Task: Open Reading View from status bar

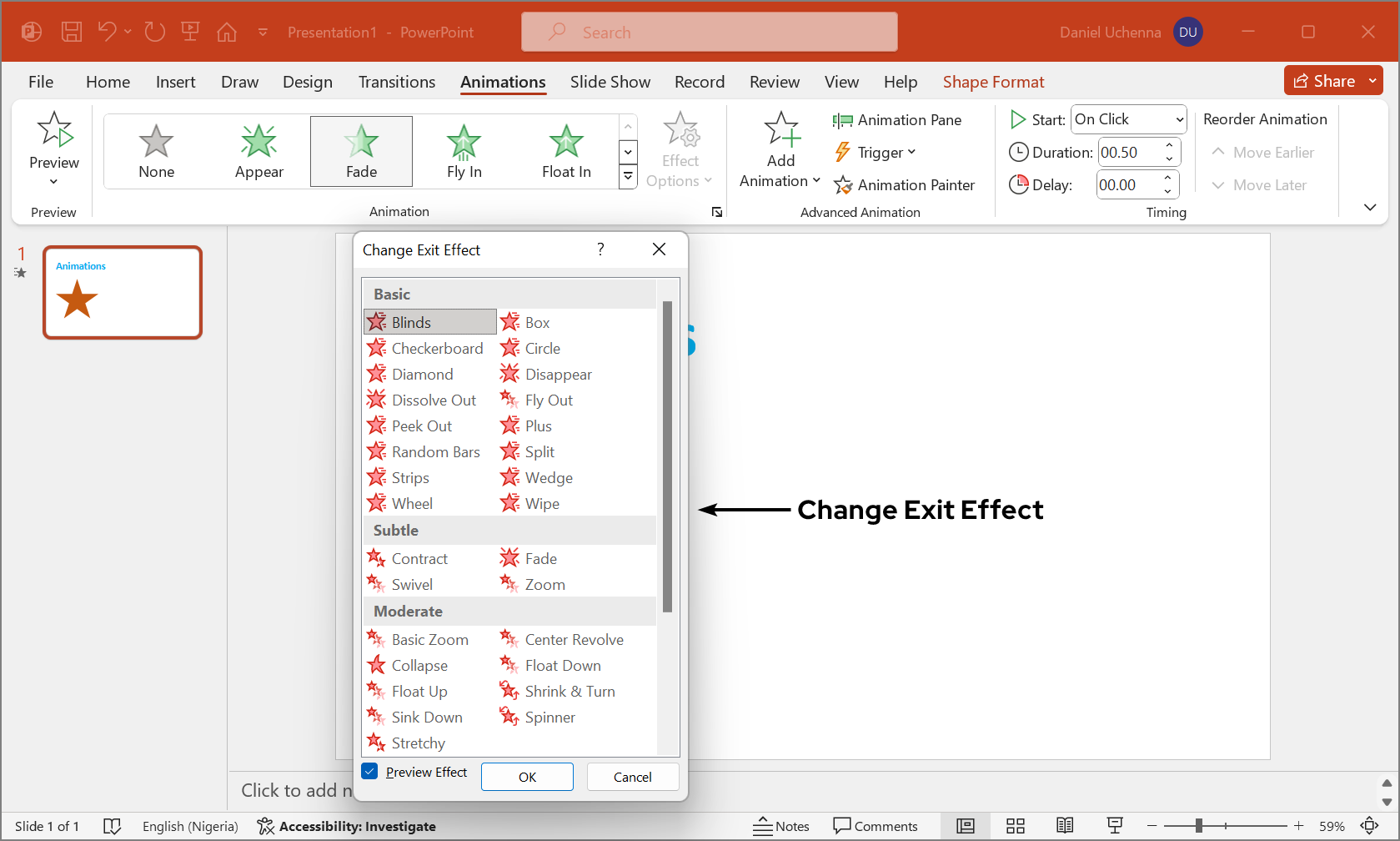Action: click(x=1065, y=826)
